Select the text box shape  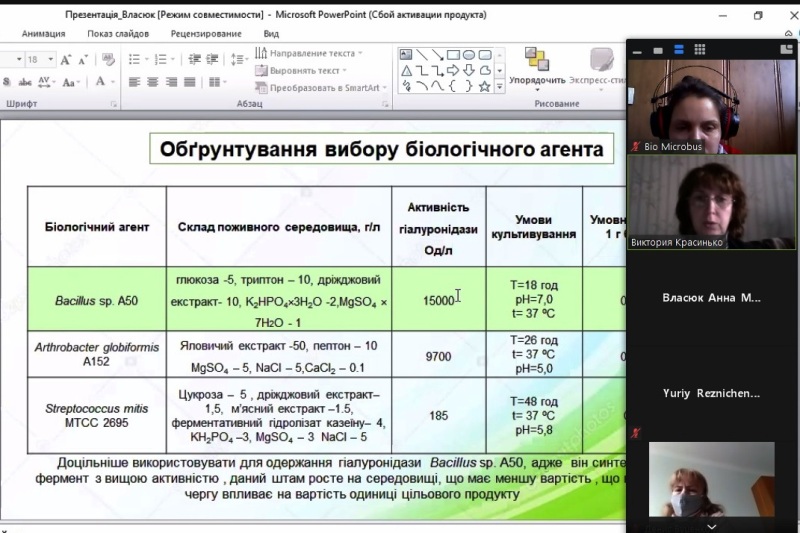click(x=406, y=55)
